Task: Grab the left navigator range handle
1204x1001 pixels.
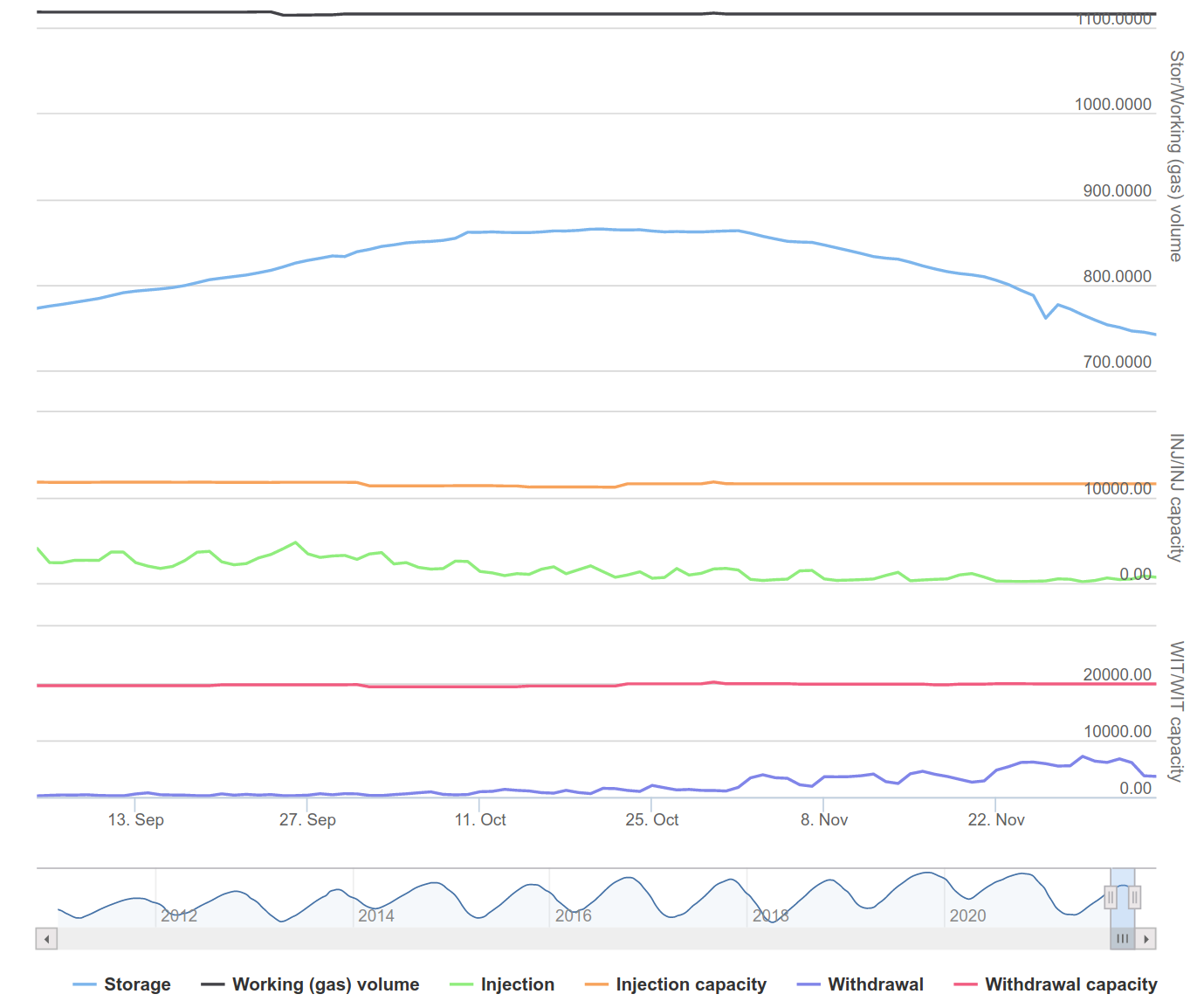Action: click(x=1111, y=897)
